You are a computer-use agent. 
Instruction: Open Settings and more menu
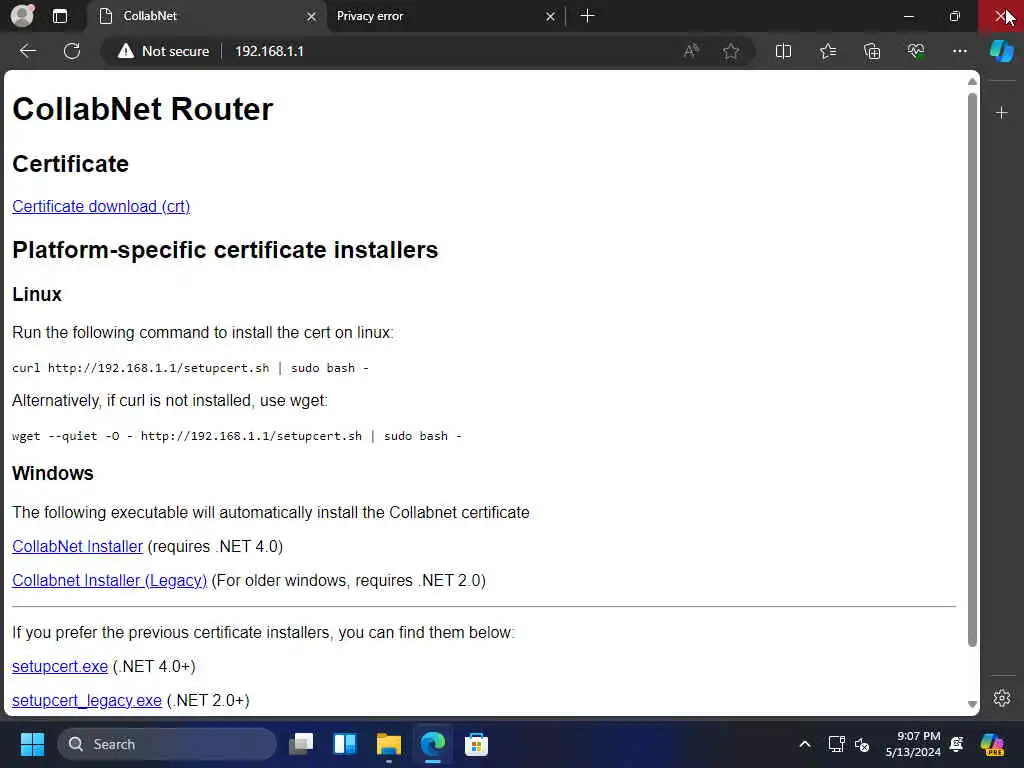pos(959,51)
